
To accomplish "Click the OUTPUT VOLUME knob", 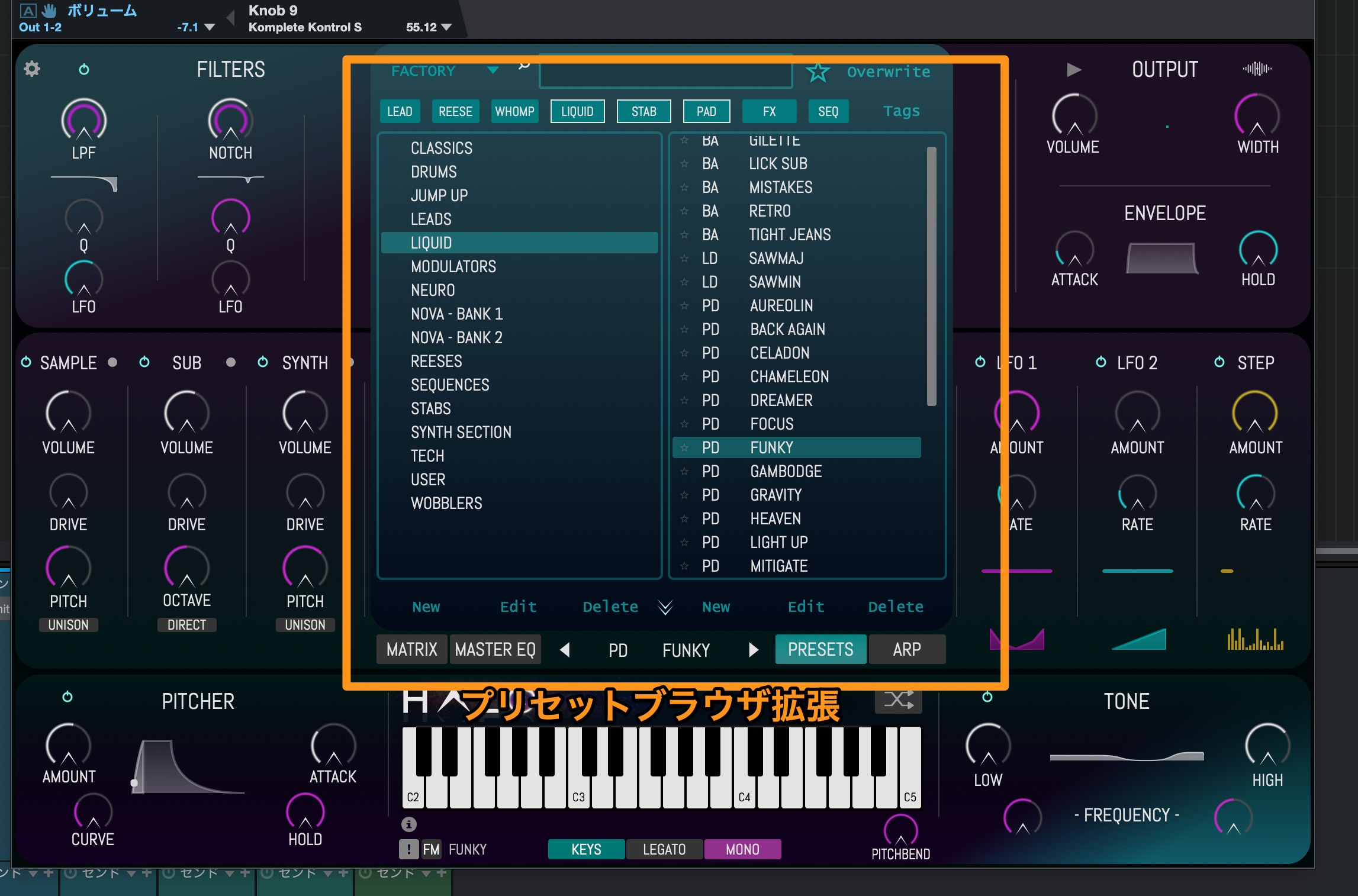I will [x=1074, y=116].
